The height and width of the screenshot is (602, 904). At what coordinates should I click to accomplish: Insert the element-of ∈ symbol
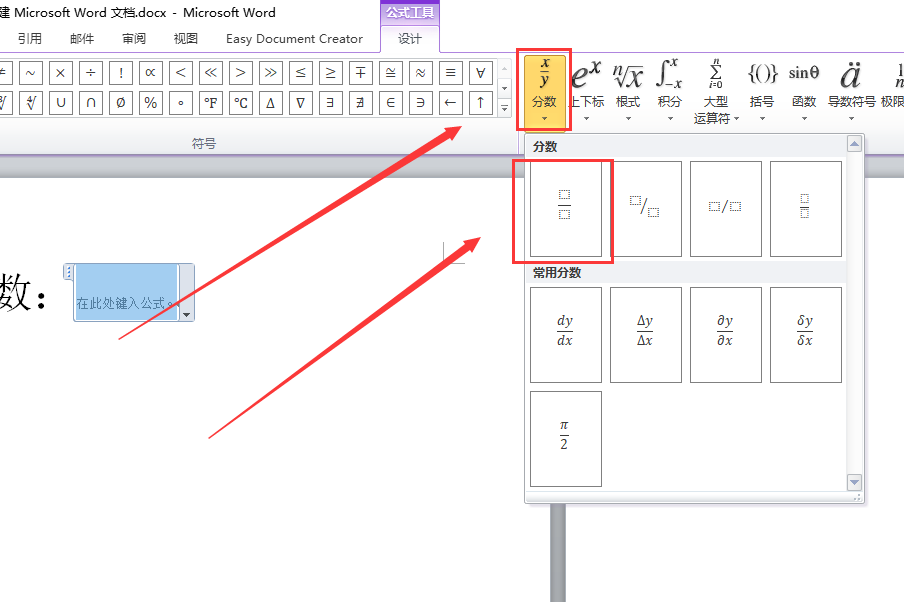(390, 103)
